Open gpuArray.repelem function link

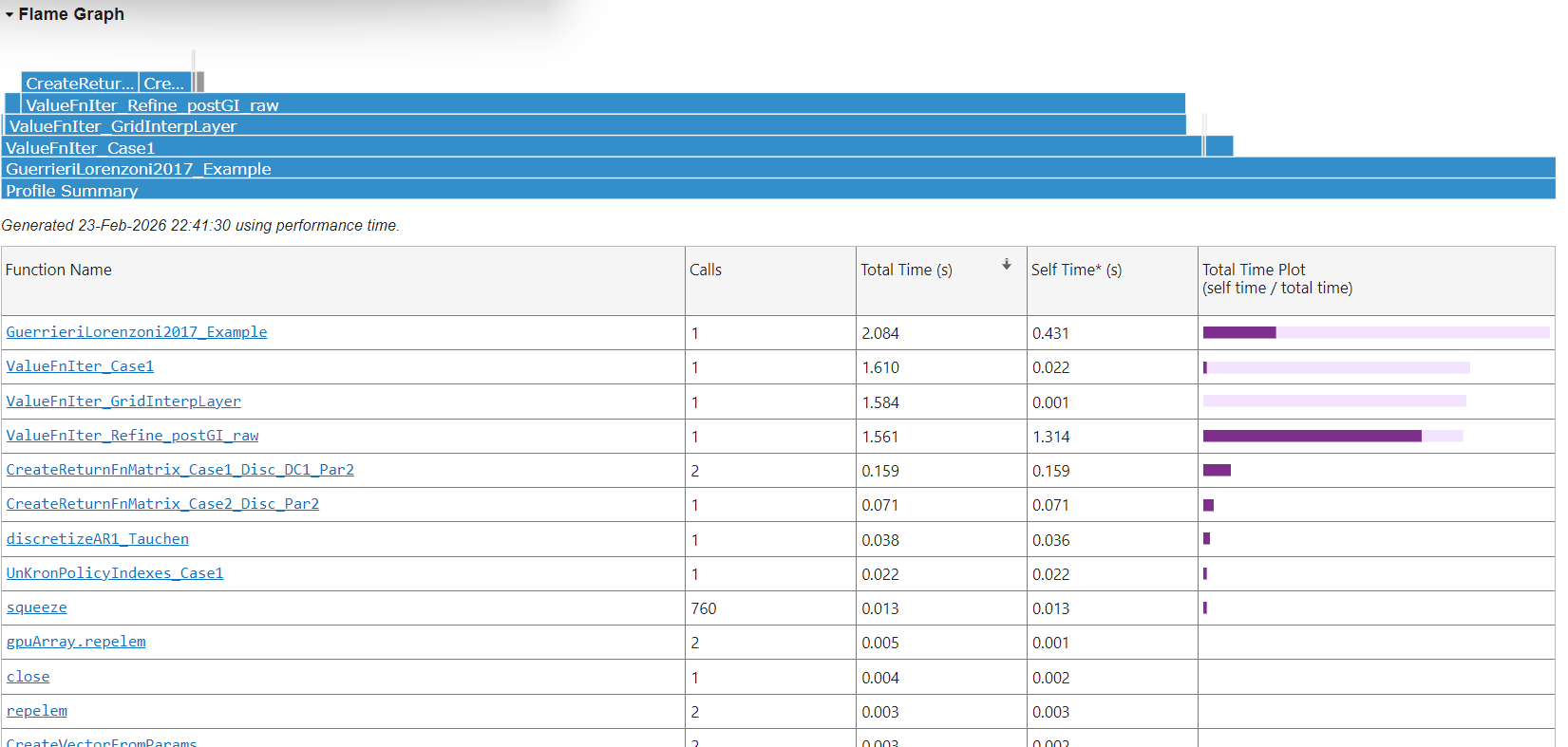point(76,642)
